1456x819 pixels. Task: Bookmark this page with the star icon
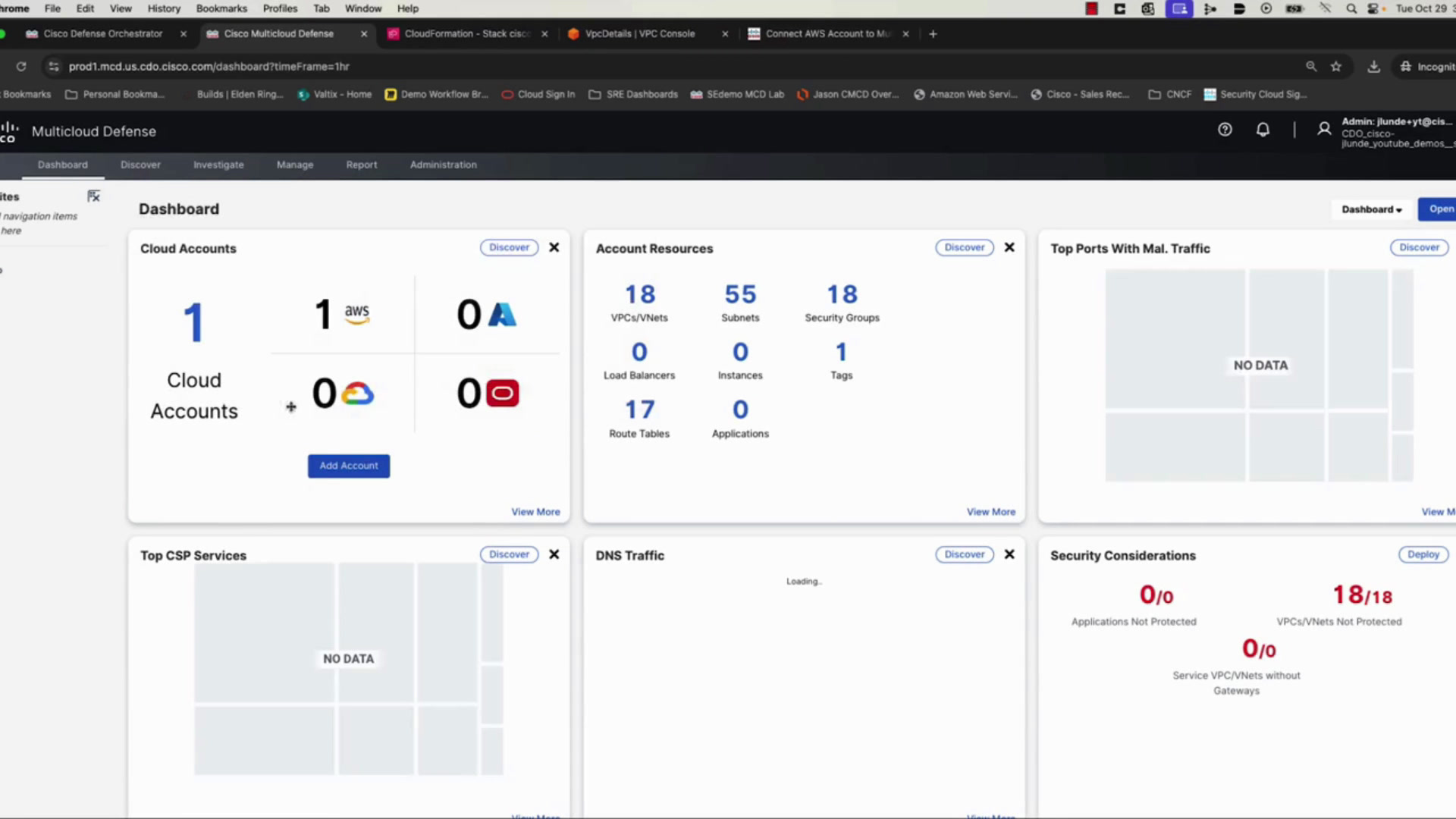click(1336, 67)
